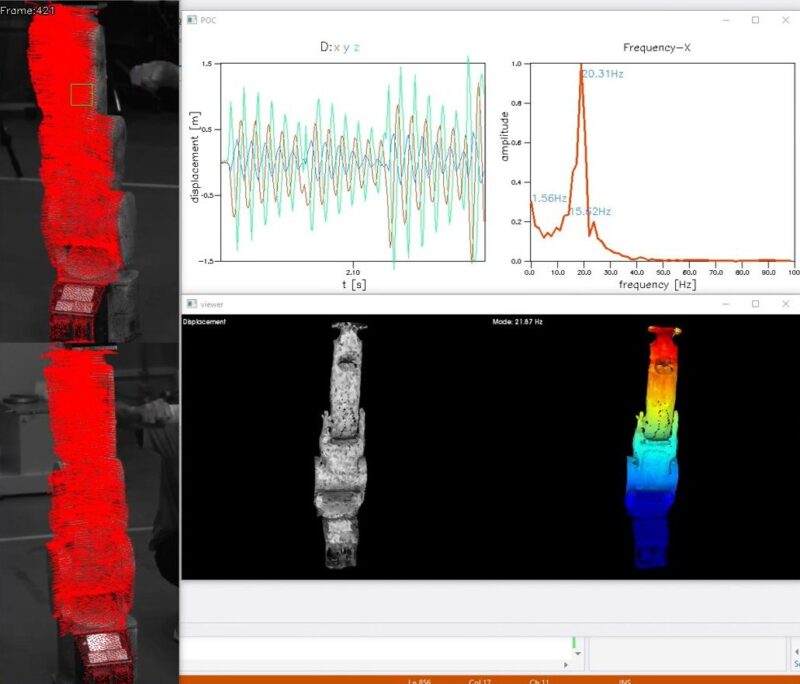Minimize the POC plot window
The width and height of the screenshot is (800, 684).
coord(727,20)
